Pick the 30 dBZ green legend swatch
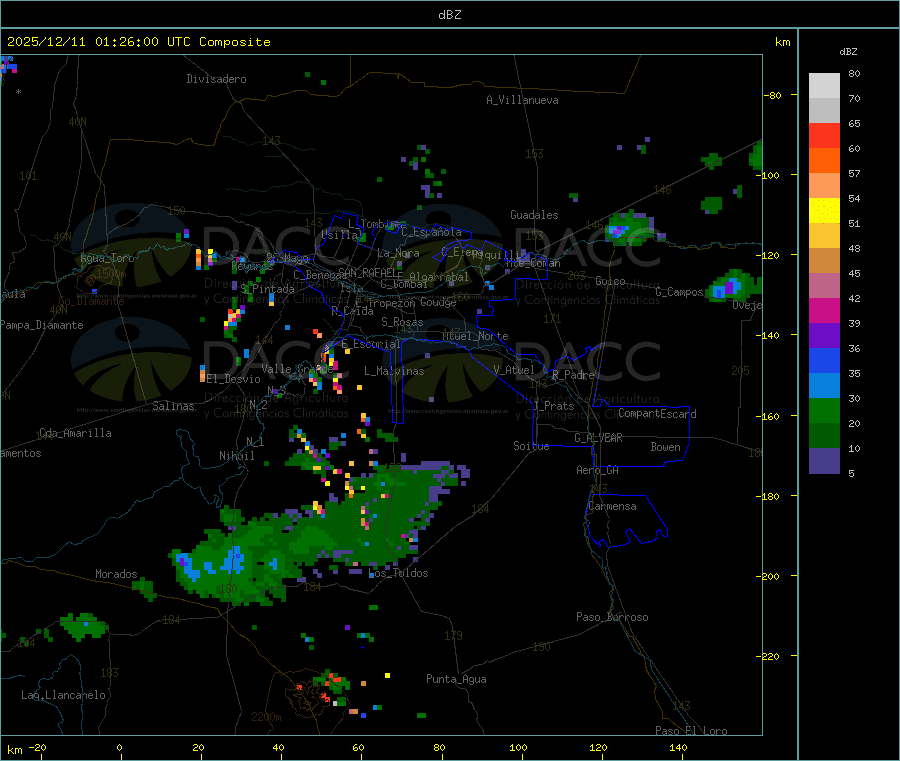The width and height of the screenshot is (900, 761). click(824, 410)
